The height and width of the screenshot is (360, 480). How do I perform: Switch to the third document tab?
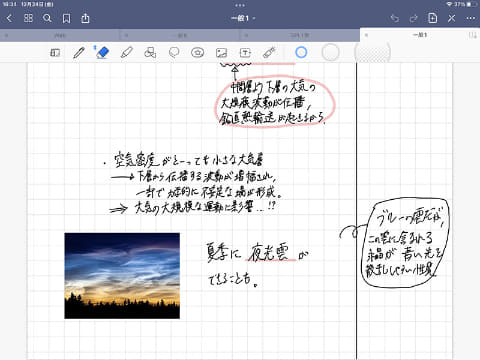pos(300,35)
